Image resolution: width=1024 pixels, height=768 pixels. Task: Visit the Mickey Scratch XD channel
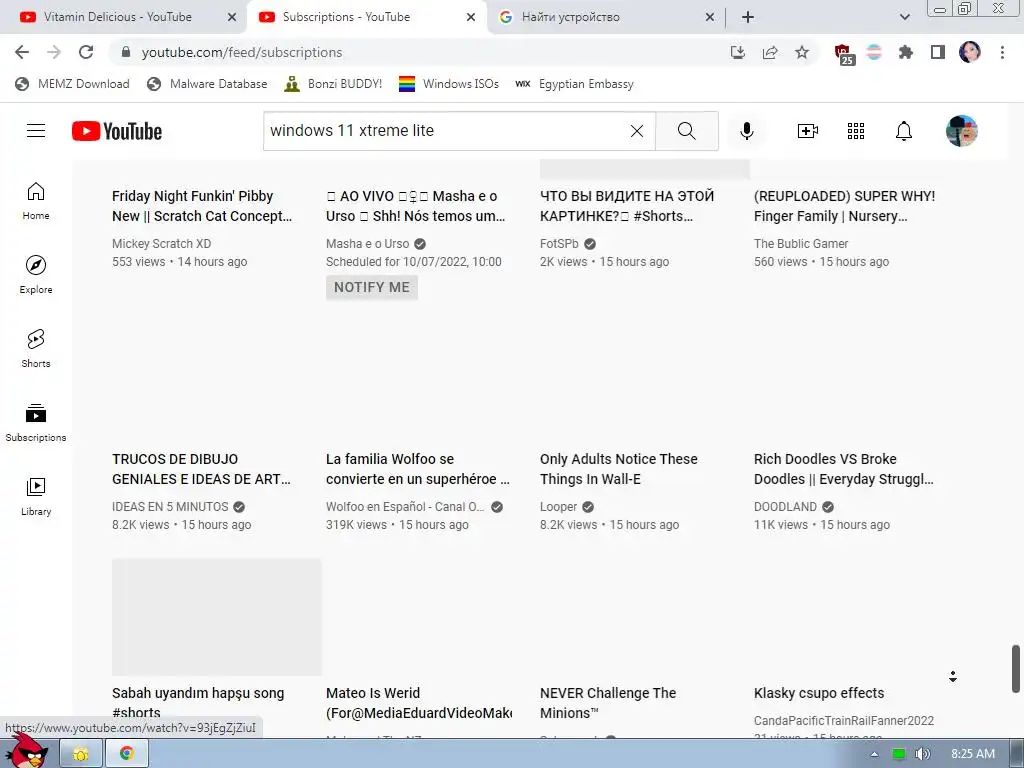(x=161, y=244)
